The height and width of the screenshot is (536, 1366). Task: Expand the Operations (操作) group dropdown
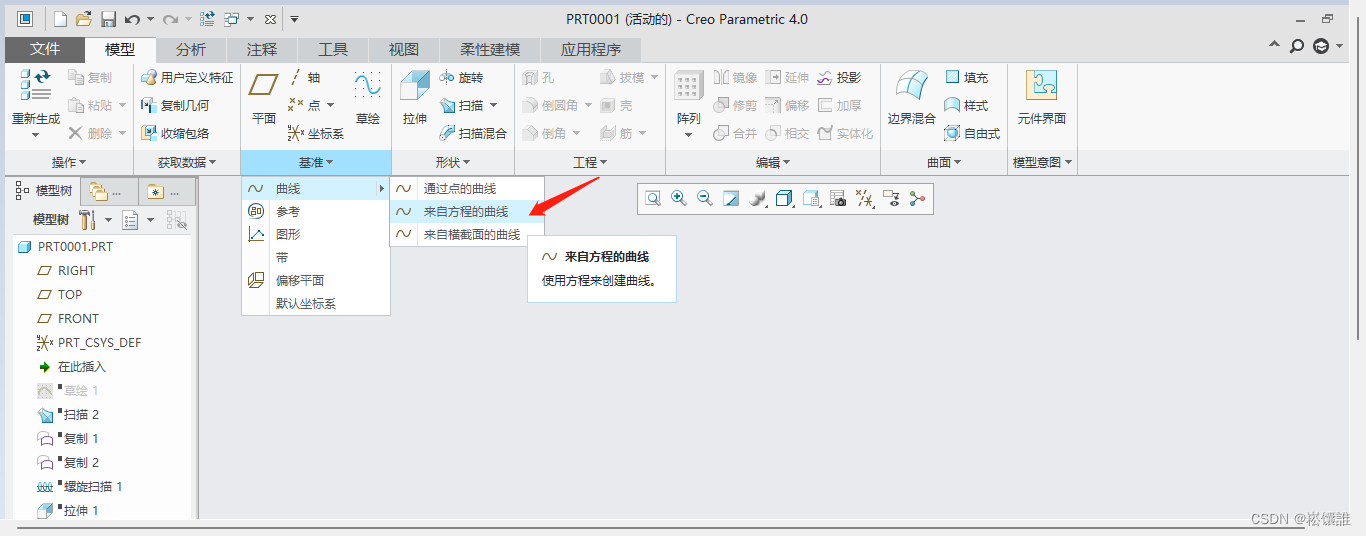69,162
